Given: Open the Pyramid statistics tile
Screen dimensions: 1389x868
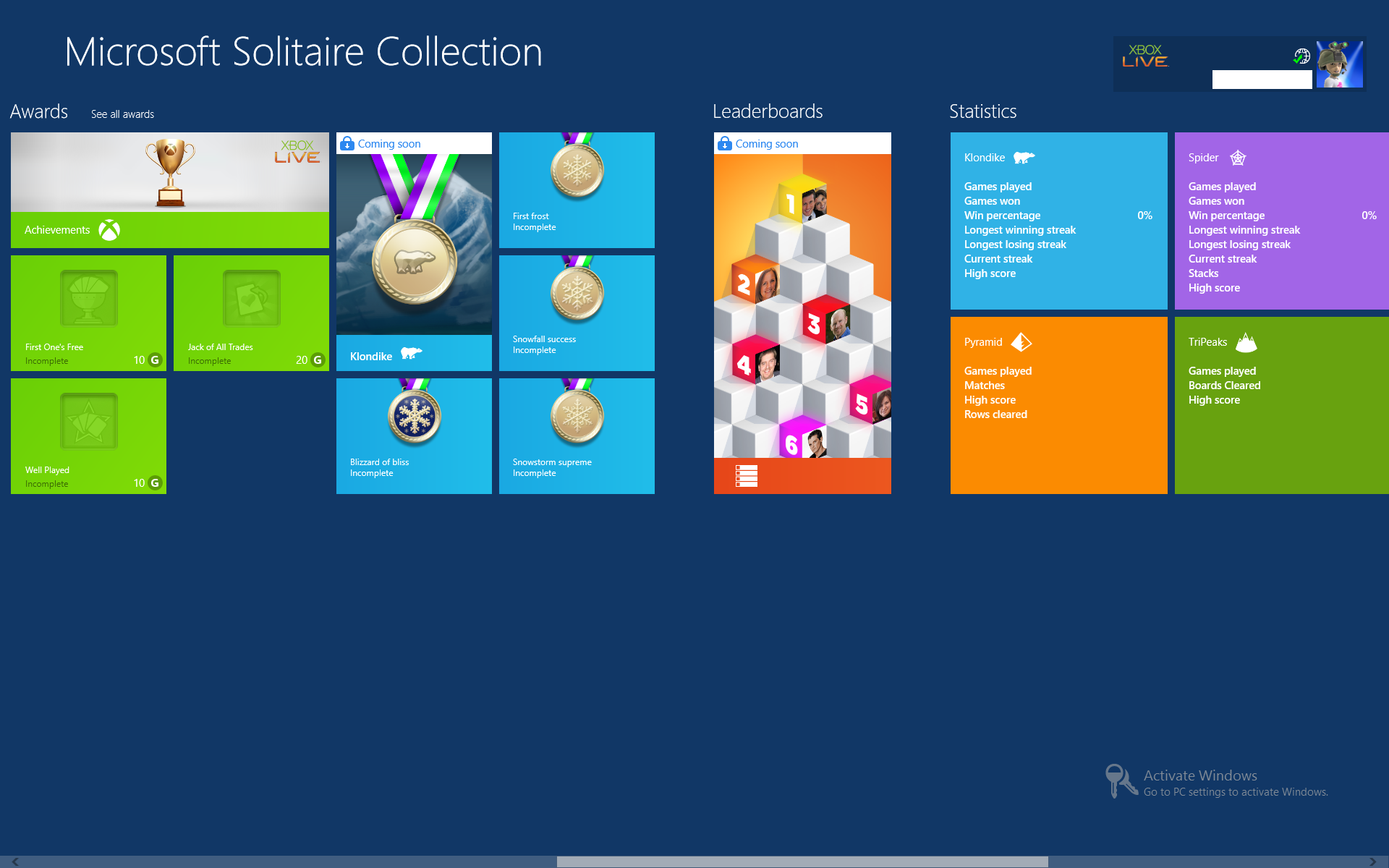Looking at the screenshot, I should click(1059, 405).
